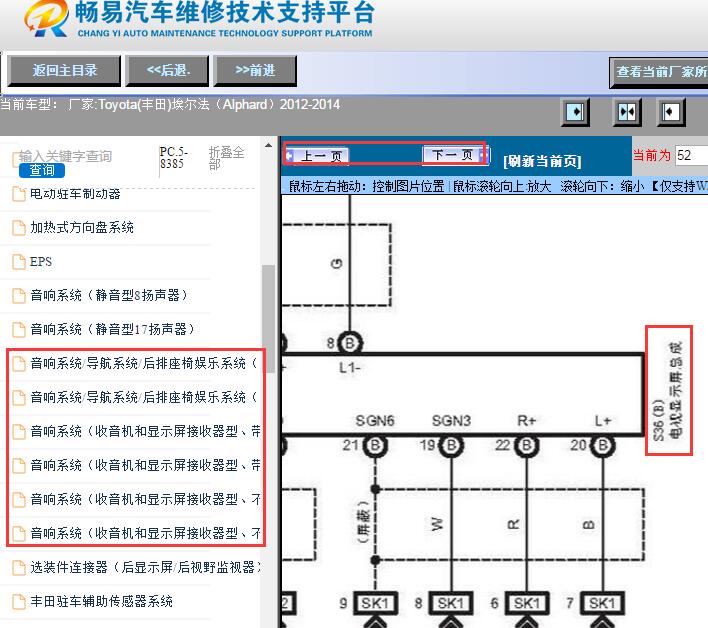Open EPS entry
This screenshot has width=708, height=628.
click(x=41, y=261)
